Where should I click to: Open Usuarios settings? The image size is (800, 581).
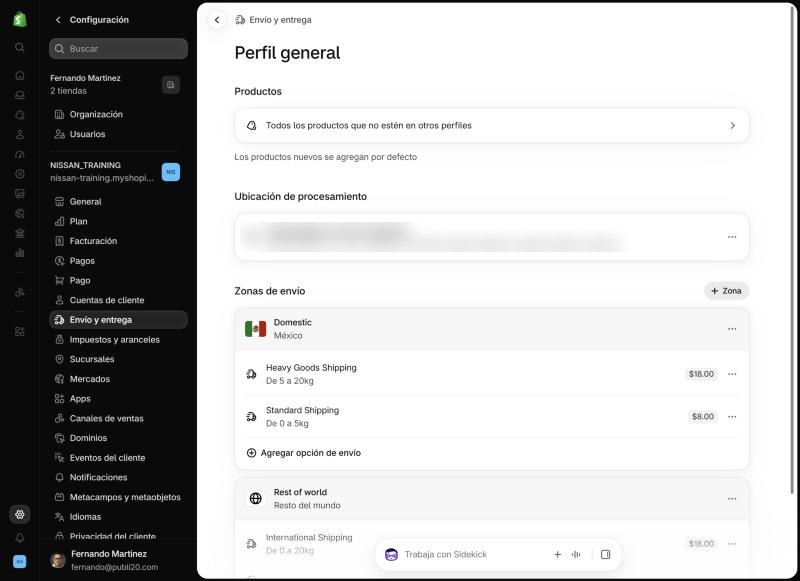tap(118, 134)
